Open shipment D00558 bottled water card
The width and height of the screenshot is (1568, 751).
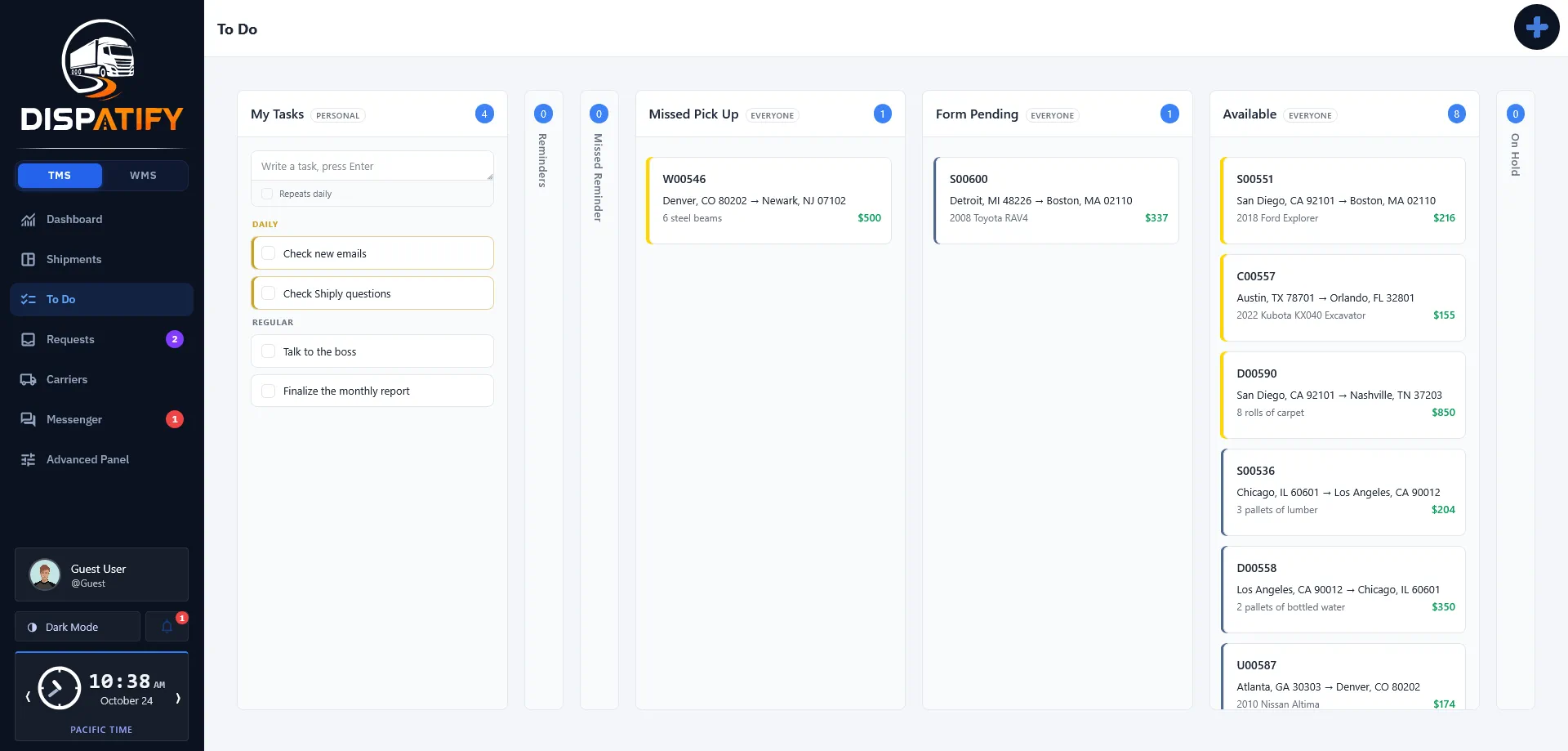click(x=1343, y=589)
